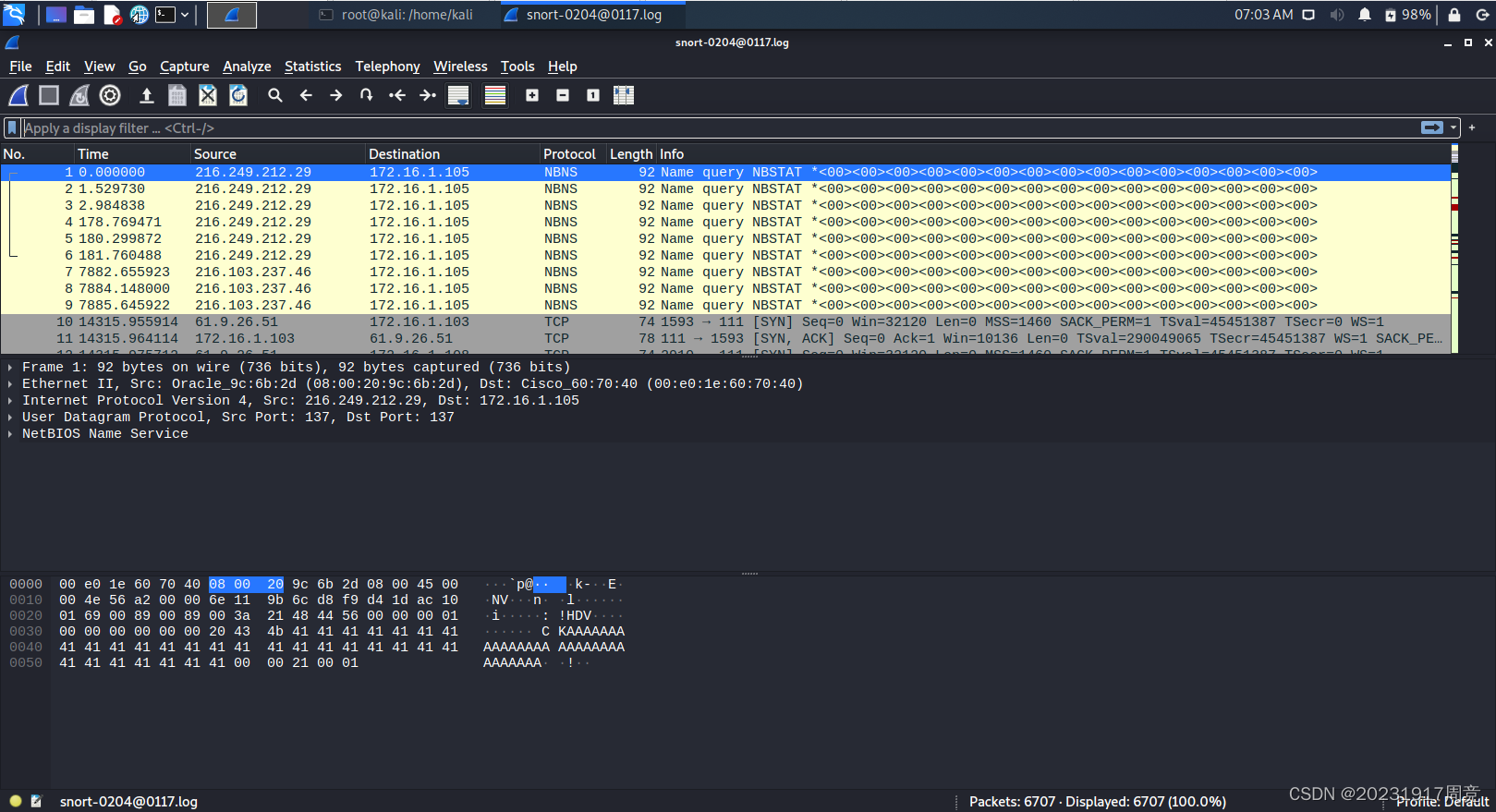Click the packet list minimap scrollbar
1496x812 pixels.
(x=1454, y=248)
